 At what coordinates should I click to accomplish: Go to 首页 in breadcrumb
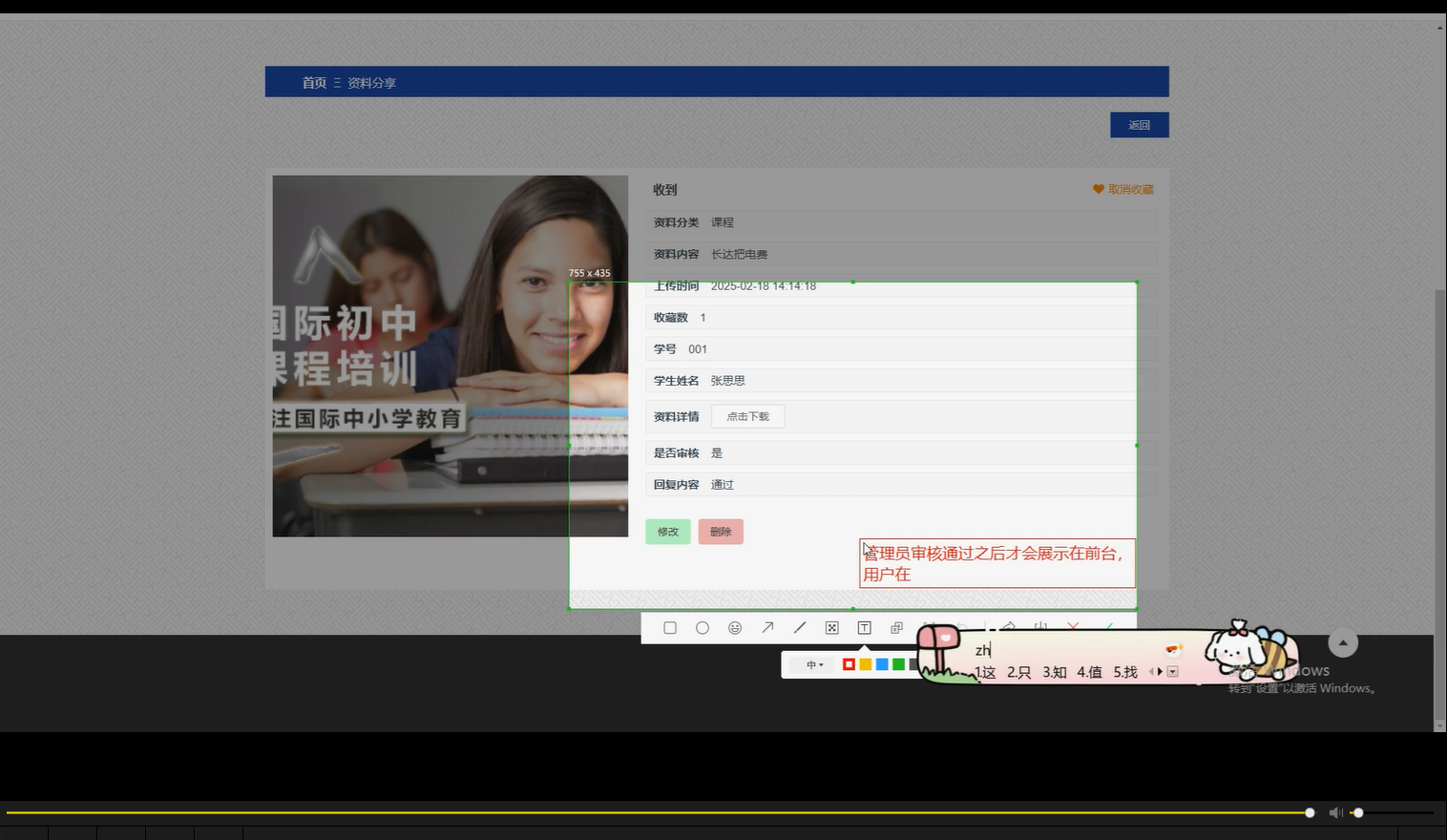tap(314, 83)
